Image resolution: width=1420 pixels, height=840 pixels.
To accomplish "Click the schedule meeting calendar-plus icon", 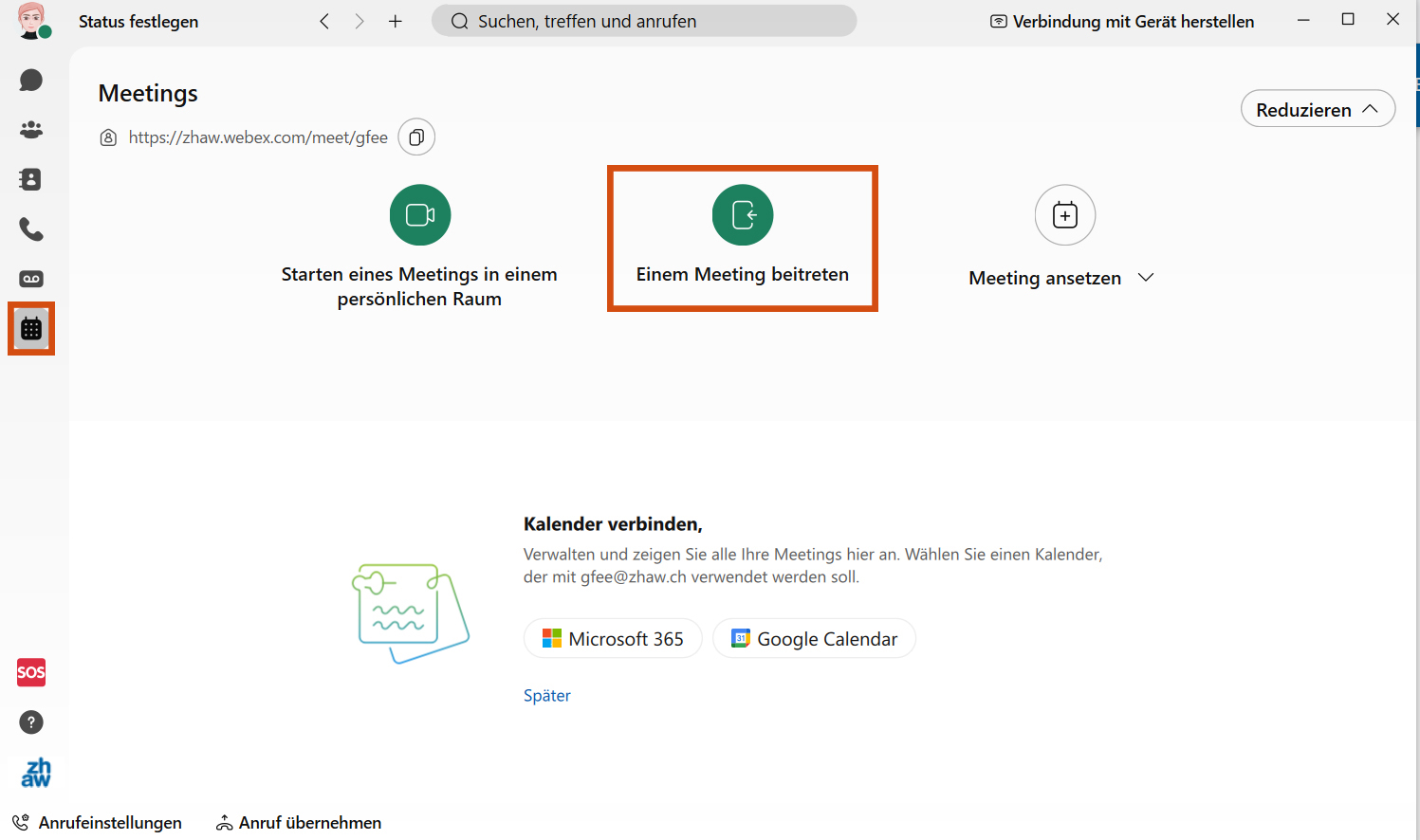I will (x=1065, y=215).
